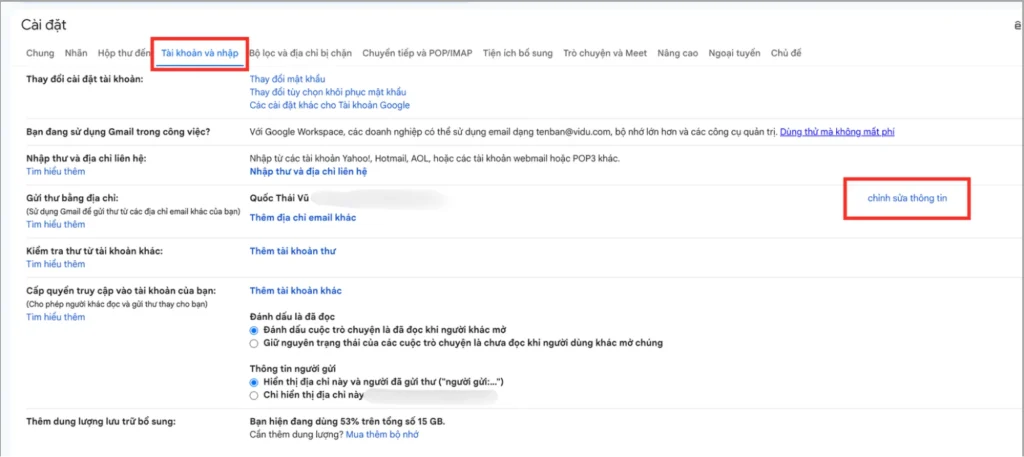
Task: Open Các cài đặt khác cho Tài khoản Google
Action: [330, 105]
